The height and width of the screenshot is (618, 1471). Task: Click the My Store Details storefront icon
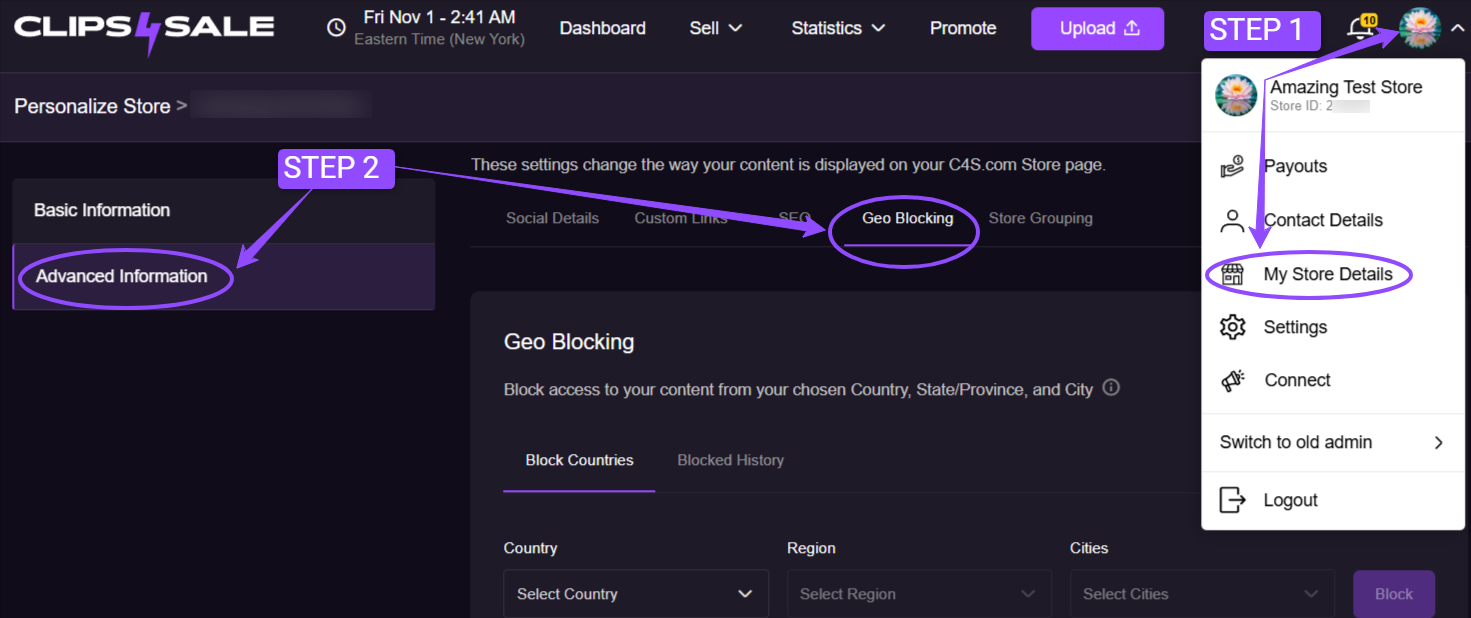click(x=1233, y=274)
